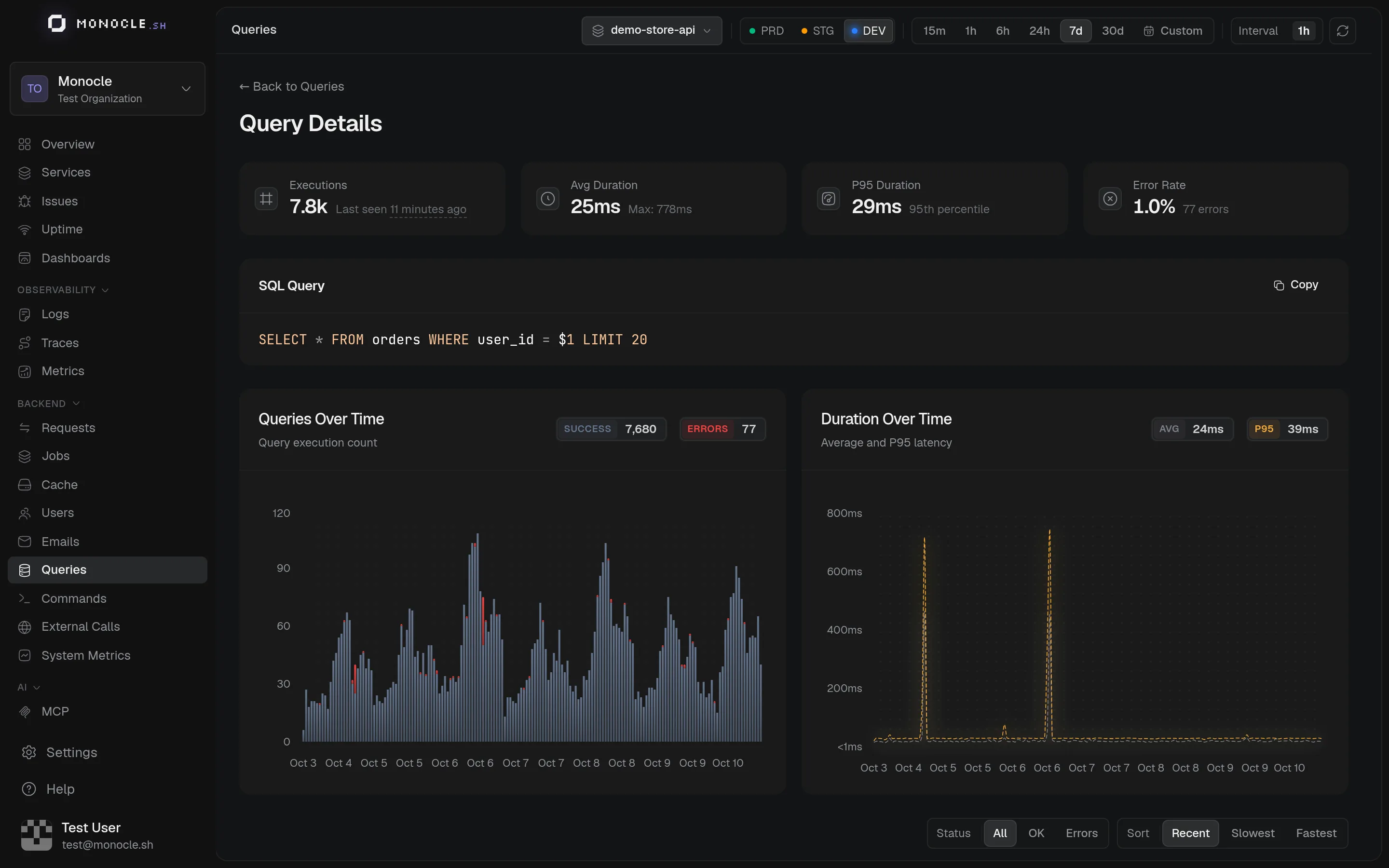The image size is (1389, 868).
Task: Collapse the OBSERVABILITY section
Action: [x=63, y=290]
